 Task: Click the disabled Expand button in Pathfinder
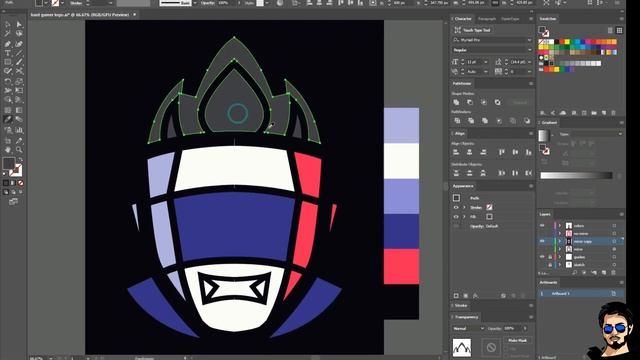[520, 102]
